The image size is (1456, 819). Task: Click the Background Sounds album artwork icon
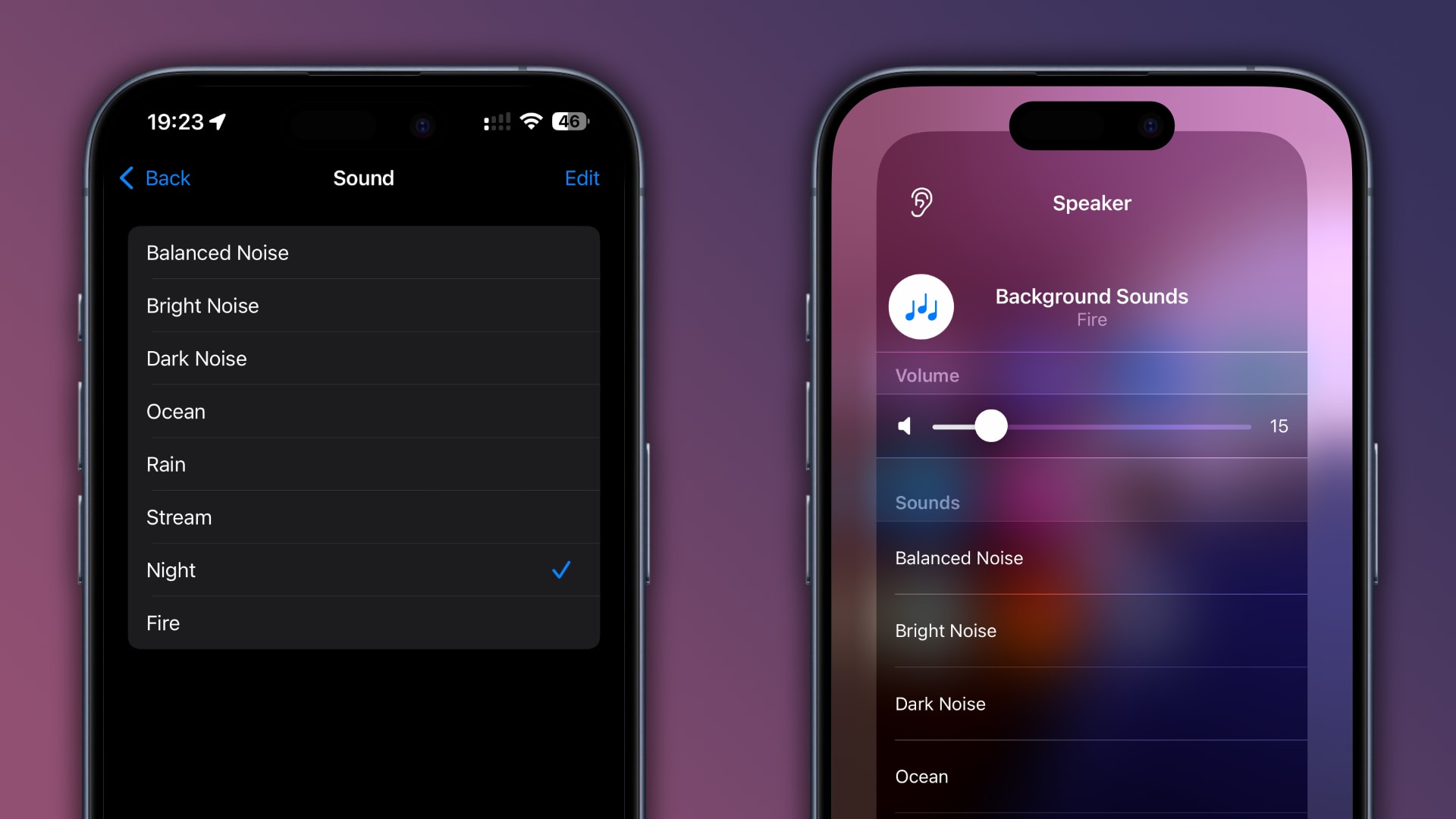[x=921, y=306]
